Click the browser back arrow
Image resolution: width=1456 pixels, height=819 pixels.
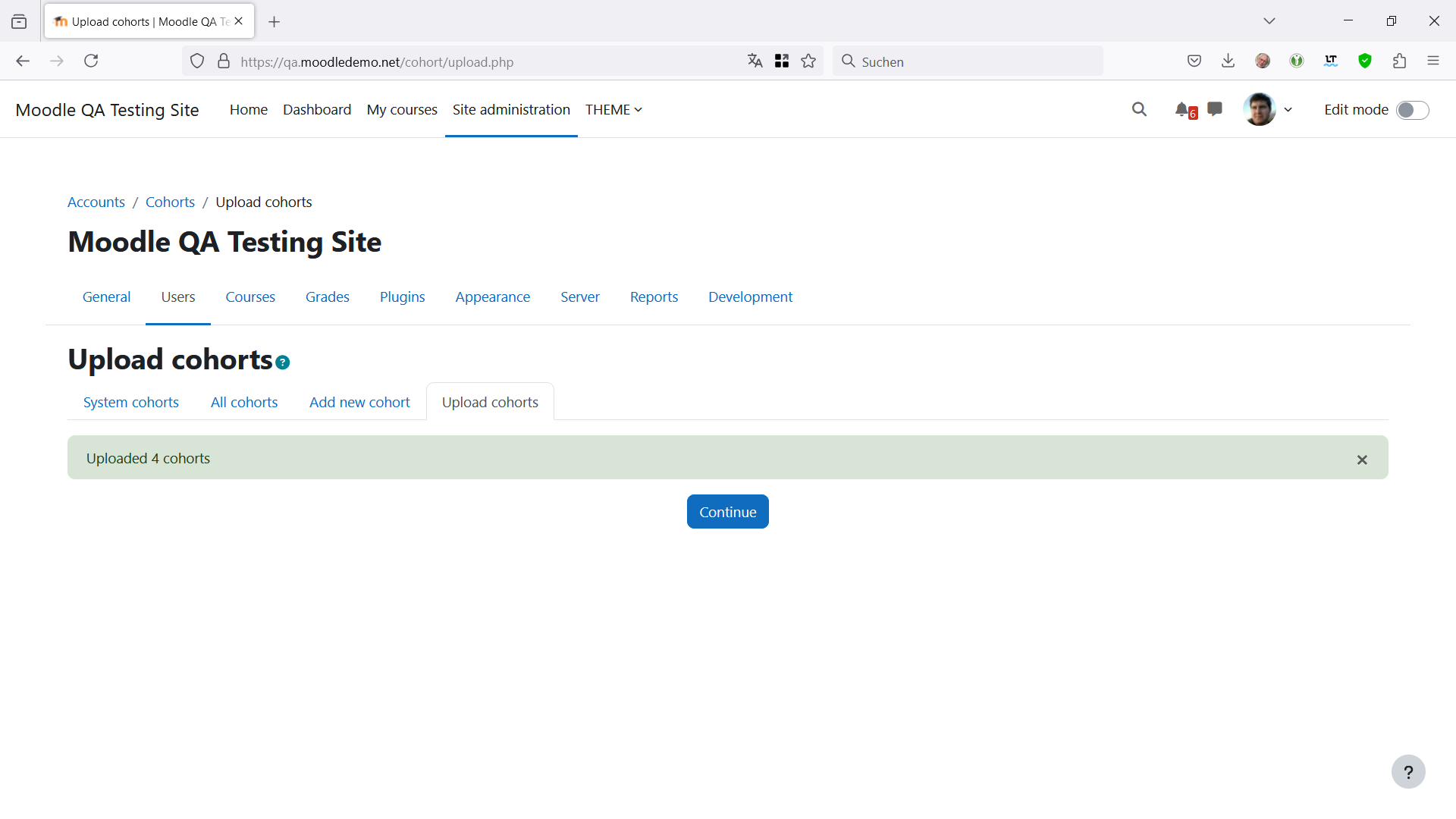(23, 61)
